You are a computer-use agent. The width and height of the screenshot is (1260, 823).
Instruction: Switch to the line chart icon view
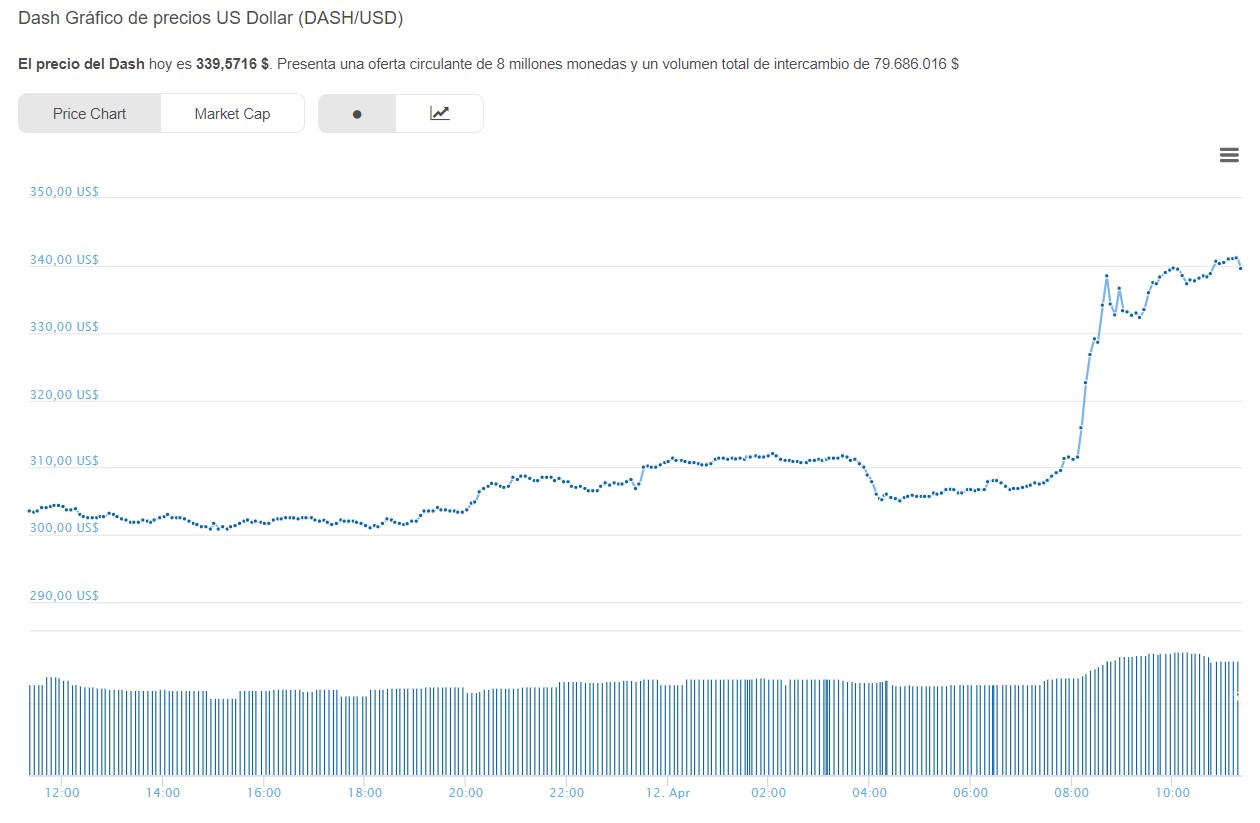coord(440,114)
